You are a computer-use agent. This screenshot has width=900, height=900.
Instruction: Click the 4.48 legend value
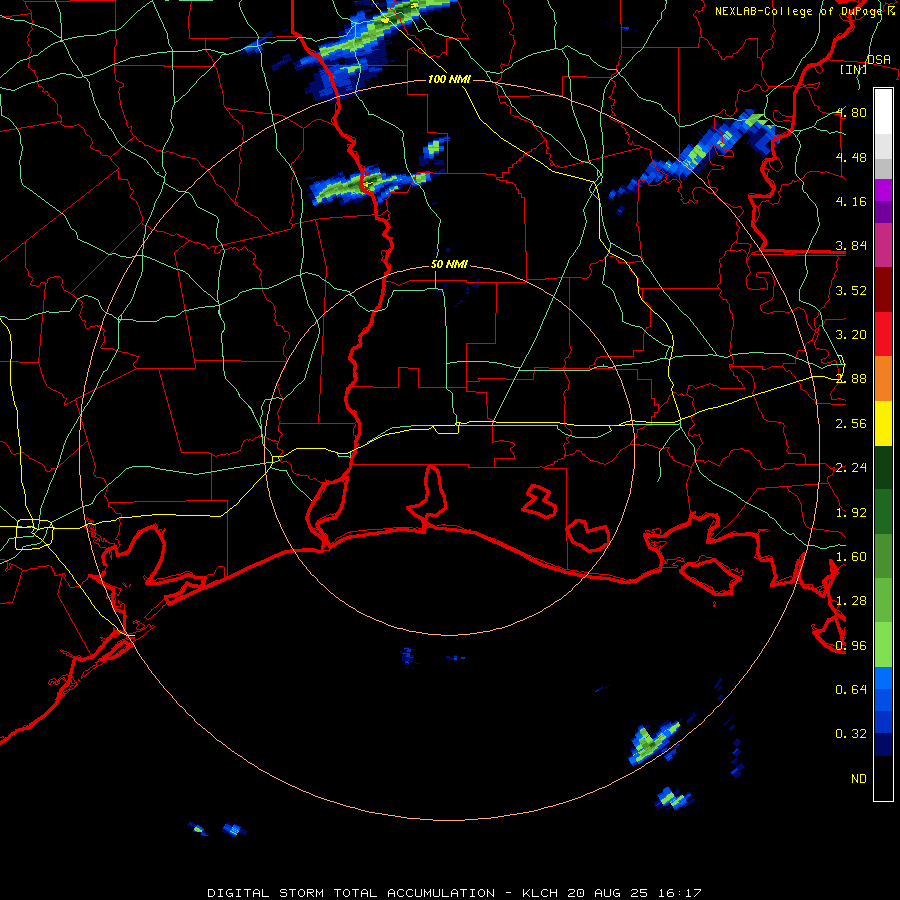pos(851,157)
